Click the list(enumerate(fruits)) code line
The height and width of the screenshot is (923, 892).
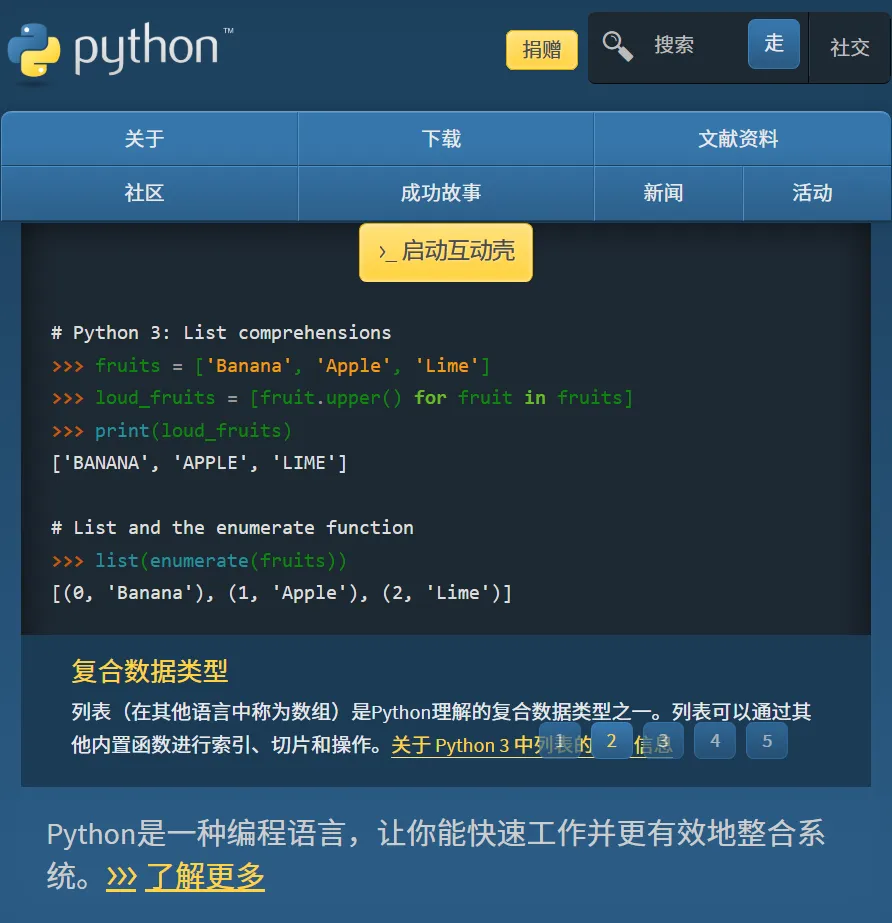pyautogui.click(x=200, y=560)
